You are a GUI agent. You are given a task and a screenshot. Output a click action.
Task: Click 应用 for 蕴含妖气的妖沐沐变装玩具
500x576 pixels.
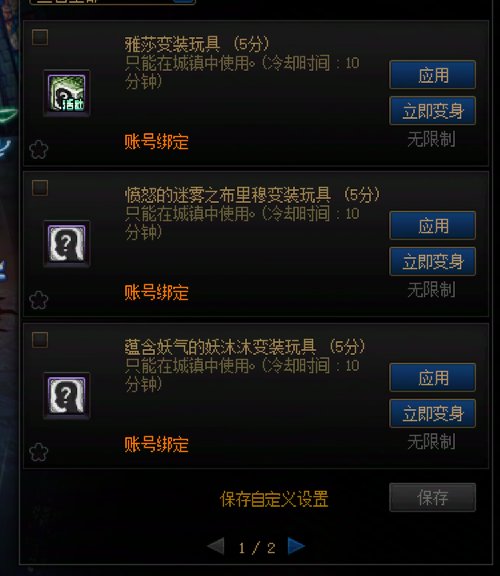pos(432,378)
